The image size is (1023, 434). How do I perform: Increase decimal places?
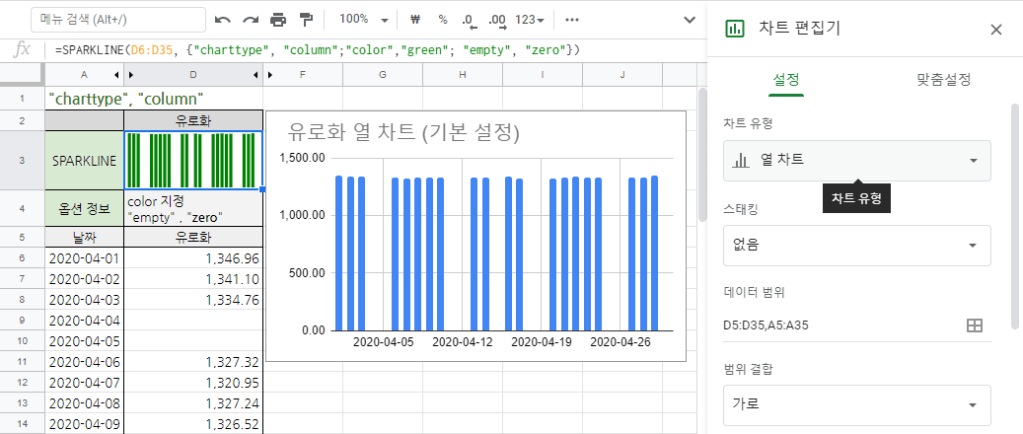(496, 20)
